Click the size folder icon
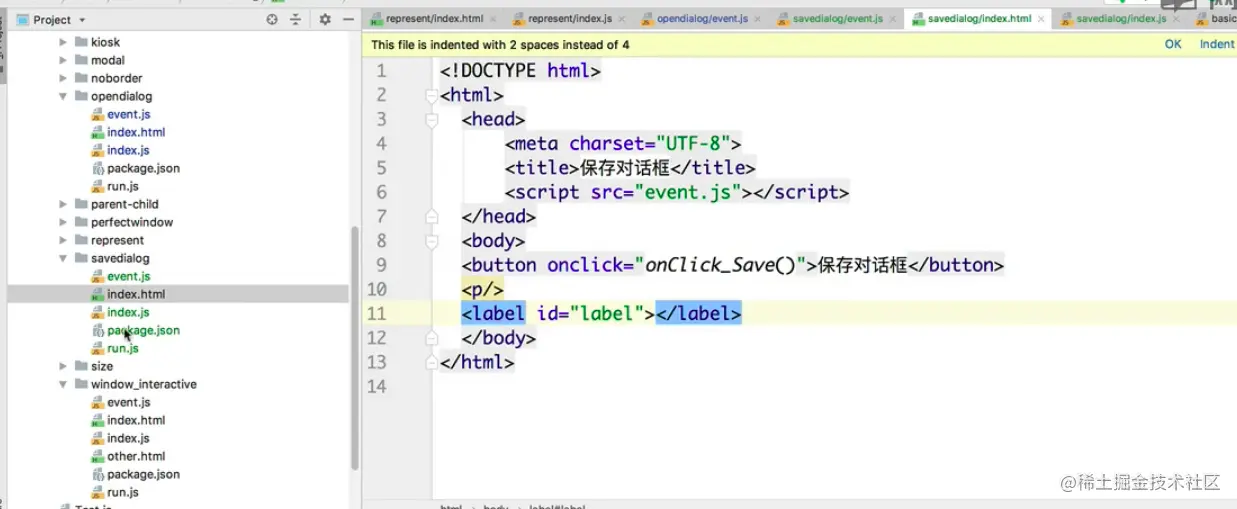 click(81, 366)
